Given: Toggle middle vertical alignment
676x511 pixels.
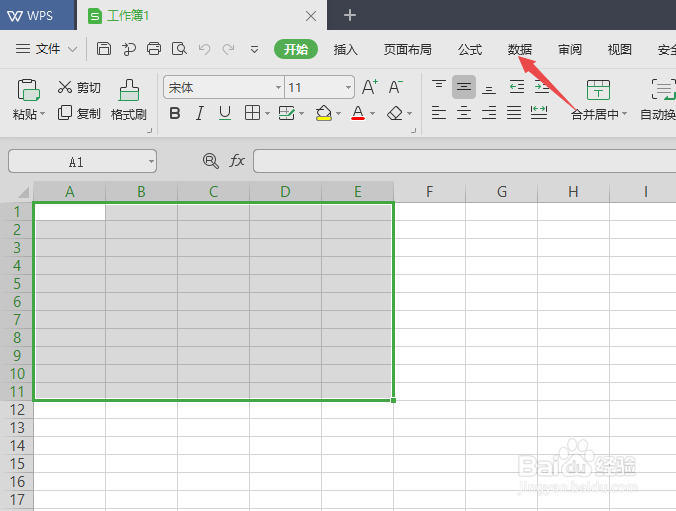Looking at the screenshot, I should (464, 87).
